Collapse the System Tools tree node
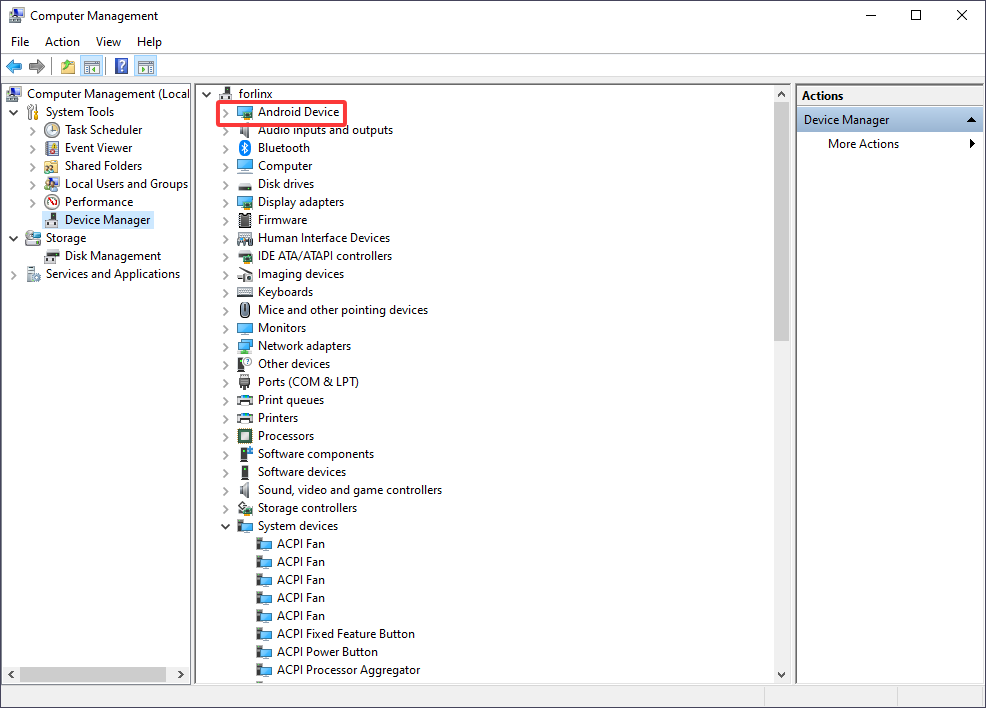Viewport: 986px width, 708px height. (x=14, y=113)
